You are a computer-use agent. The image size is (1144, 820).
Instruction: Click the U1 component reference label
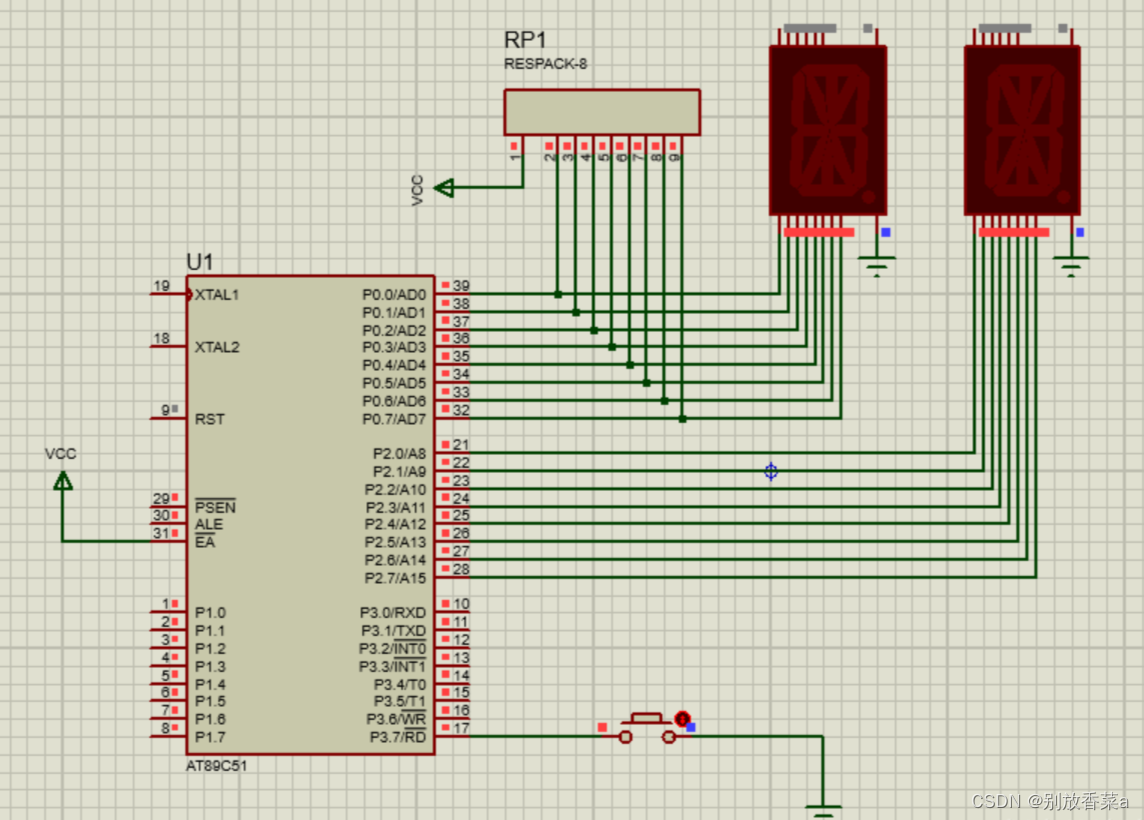(x=199, y=261)
